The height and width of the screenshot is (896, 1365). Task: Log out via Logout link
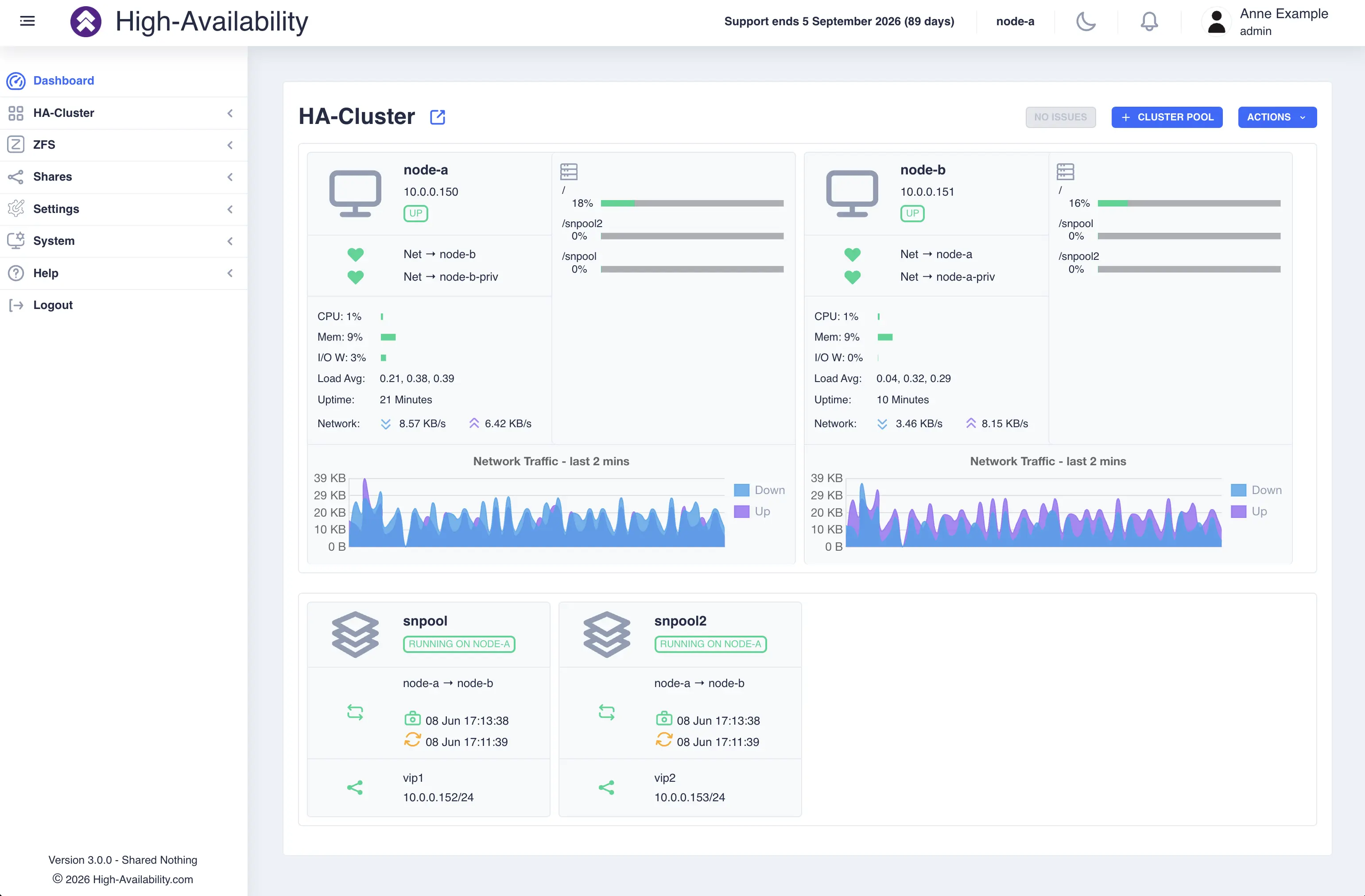tap(53, 305)
